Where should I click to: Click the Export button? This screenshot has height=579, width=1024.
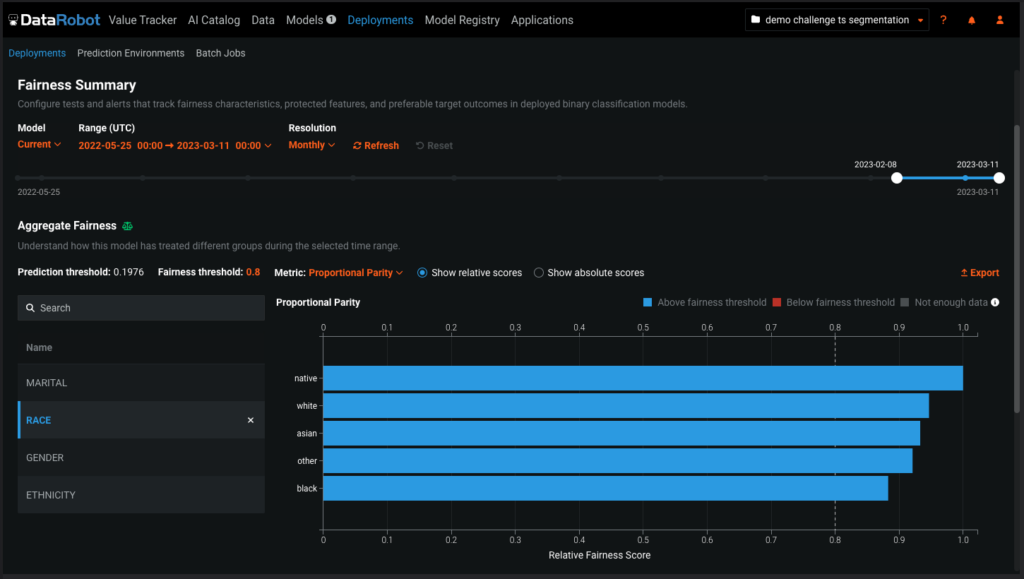click(x=980, y=273)
